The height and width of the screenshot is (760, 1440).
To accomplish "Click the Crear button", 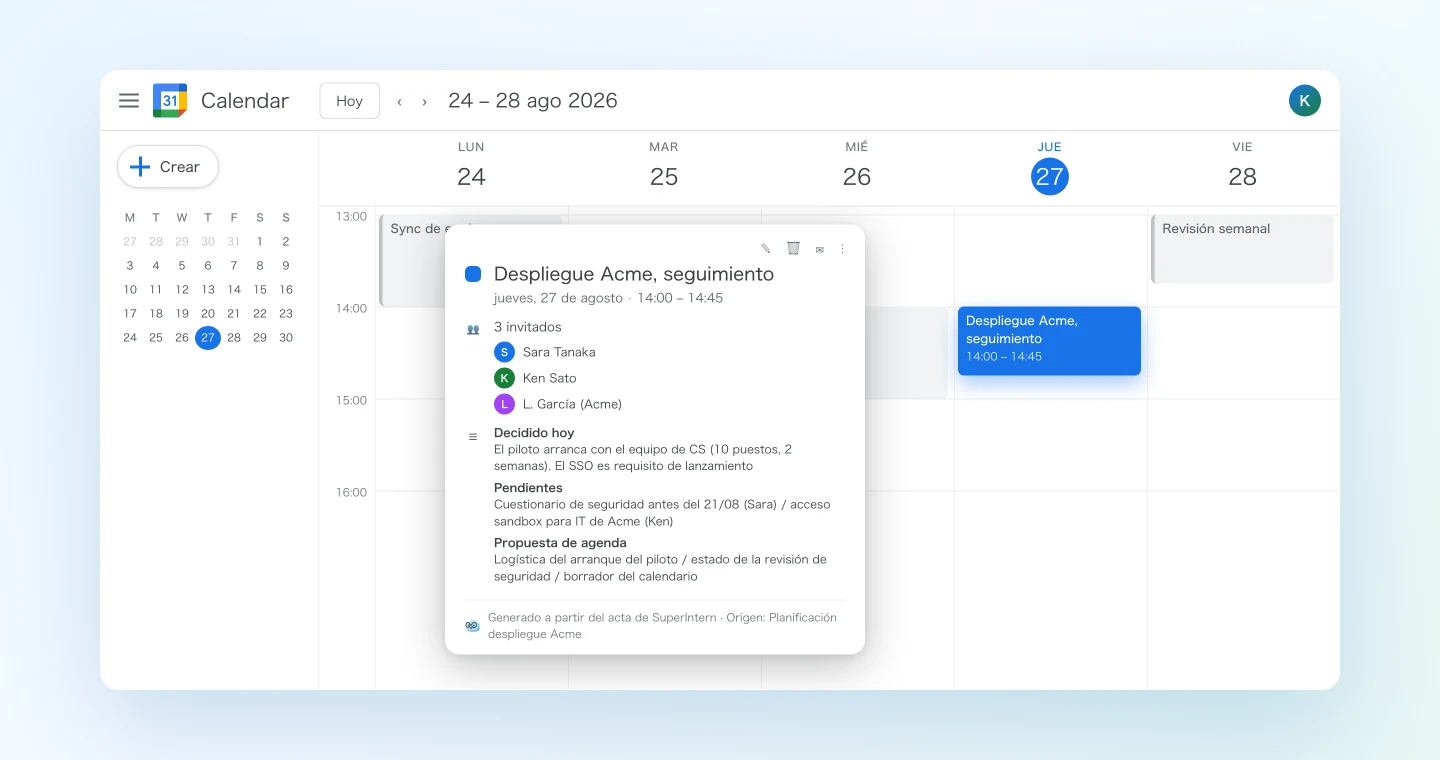I will (x=168, y=167).
